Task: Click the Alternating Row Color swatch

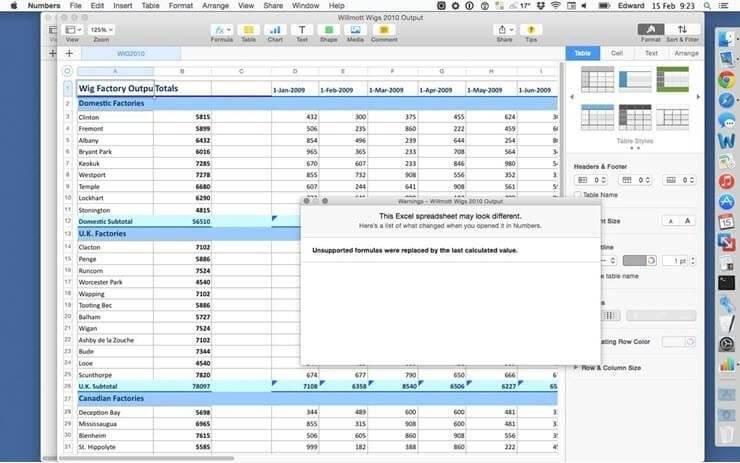Action: click(x=678, y=342)
